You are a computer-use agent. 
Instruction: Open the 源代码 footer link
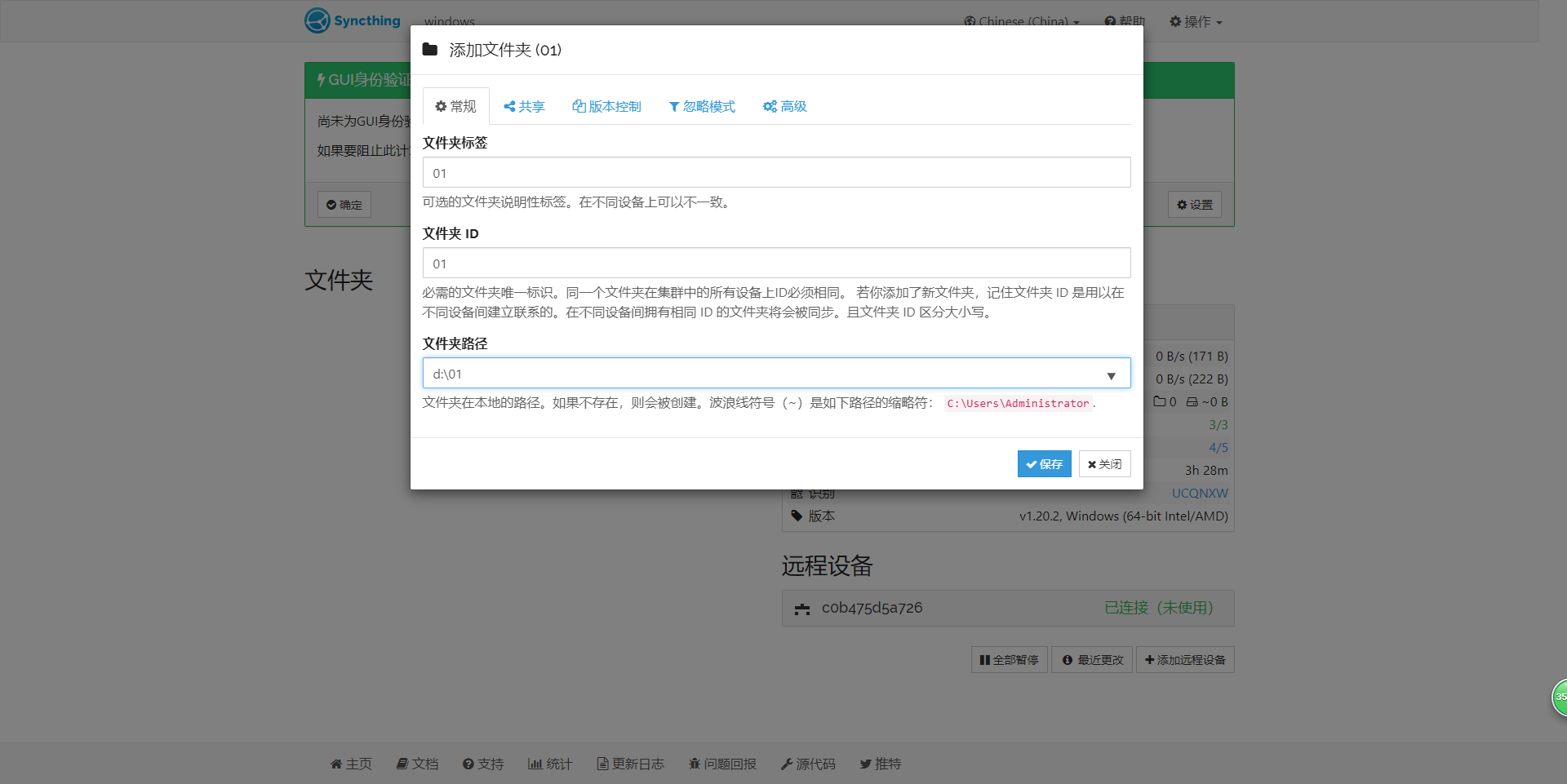pyautogui.click(x=808, y=764)
